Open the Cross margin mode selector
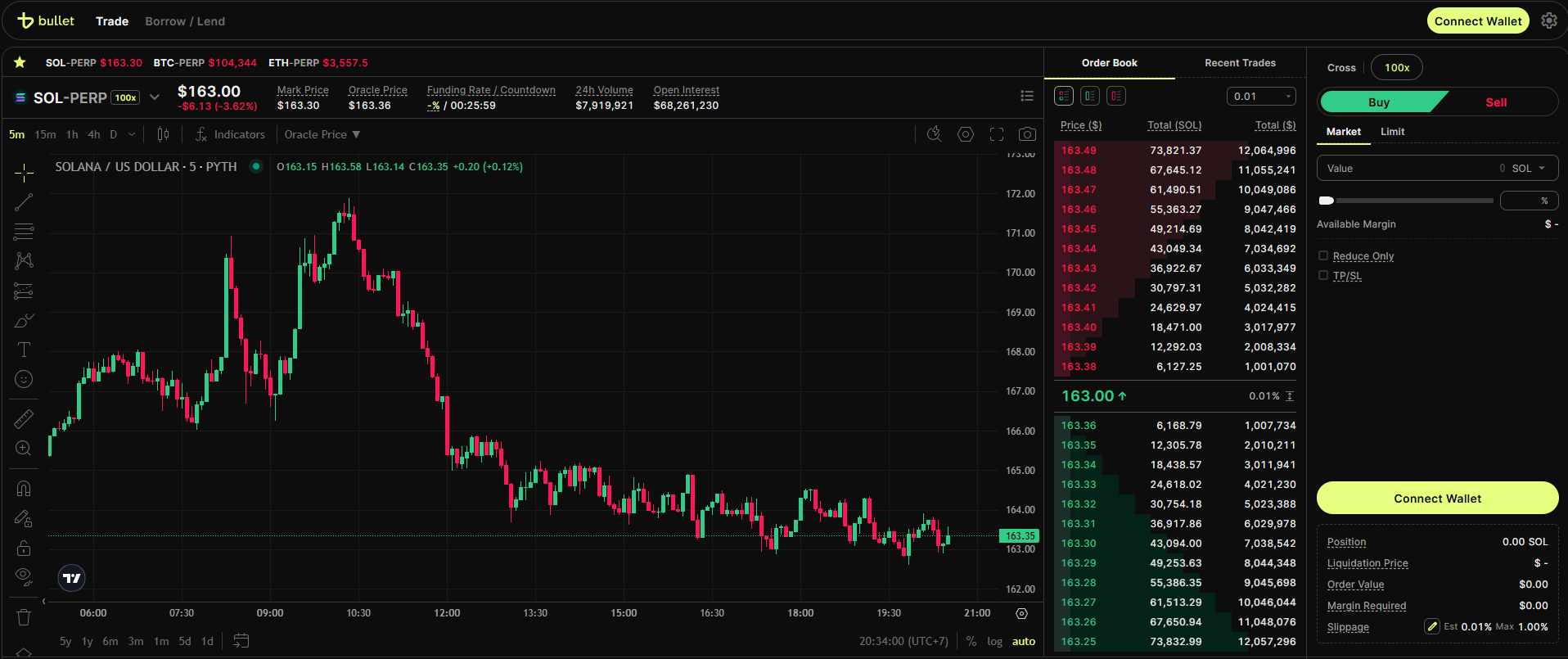1568x659 pixels. pos(1341,67)
